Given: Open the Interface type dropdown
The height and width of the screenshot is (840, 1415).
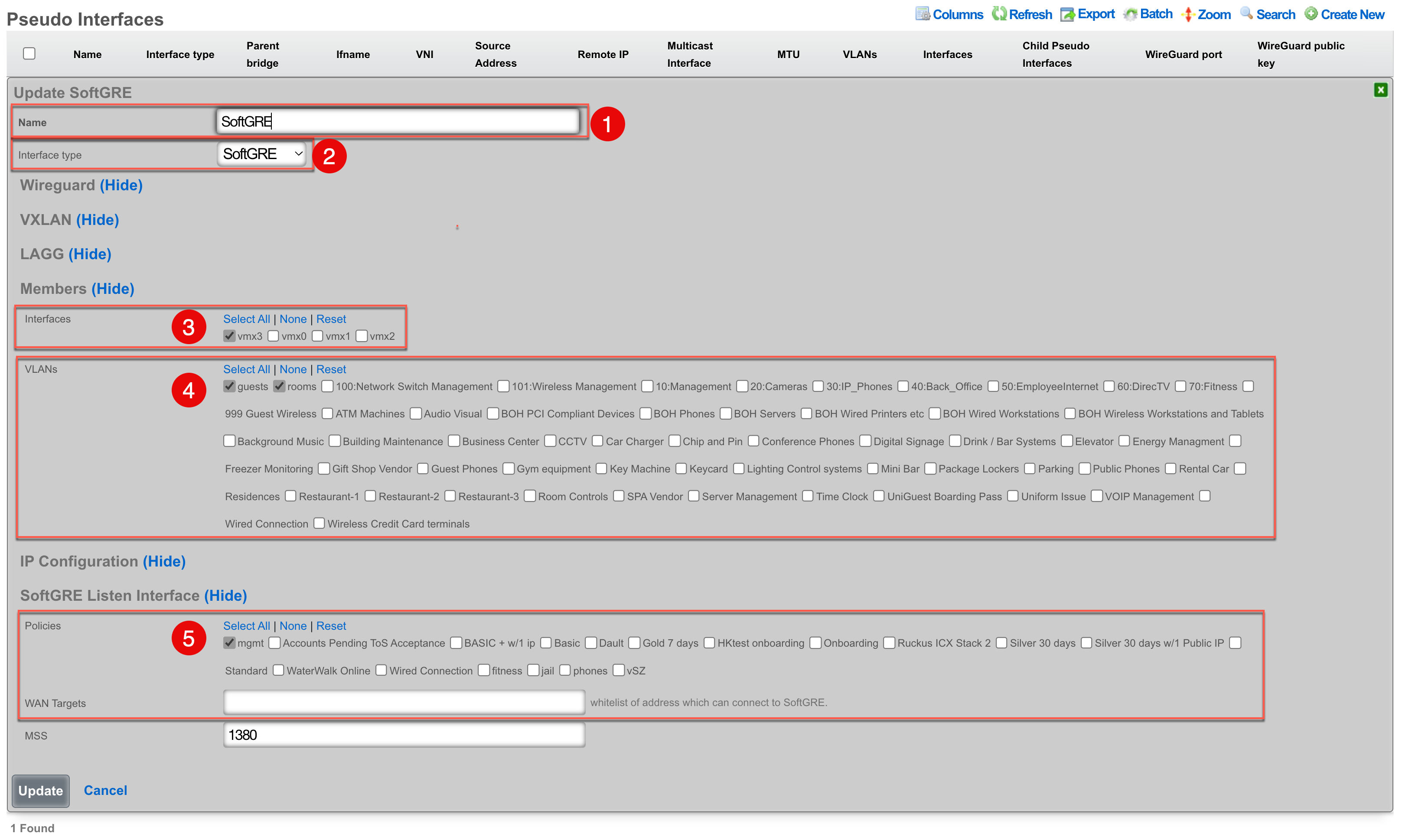Looking at the screenshot, I should coord(262,154).
